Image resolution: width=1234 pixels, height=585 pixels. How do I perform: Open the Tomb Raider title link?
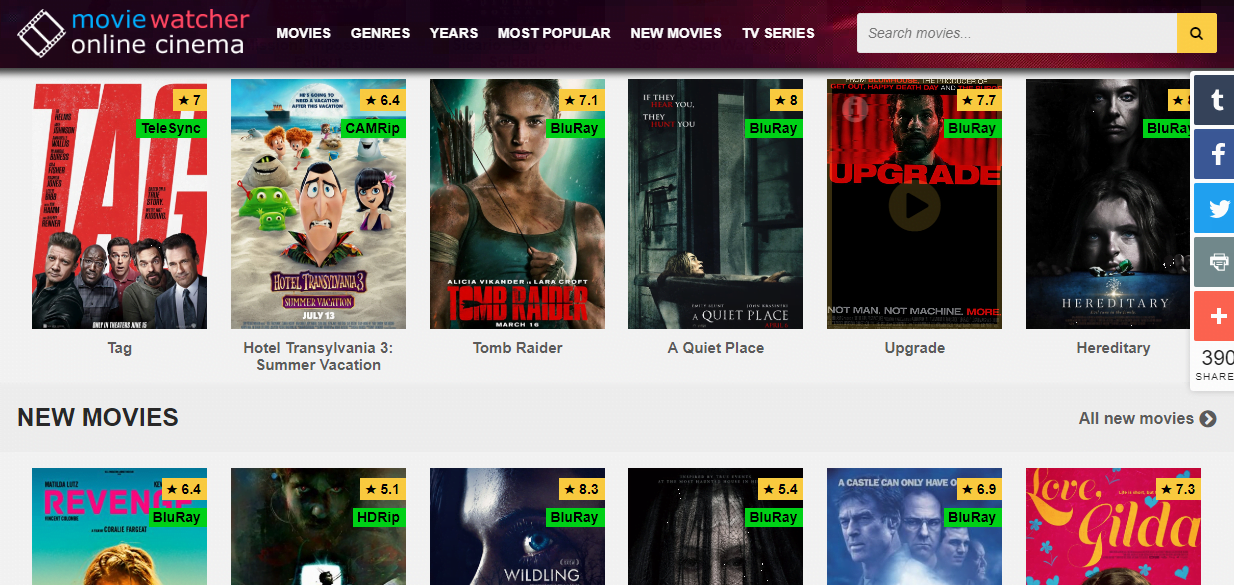pos(517,348)
